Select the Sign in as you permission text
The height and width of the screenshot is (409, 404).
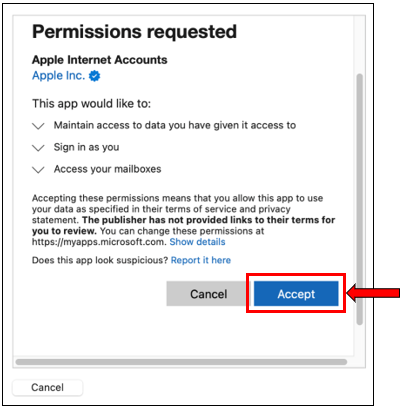click(x=86, y=147)
